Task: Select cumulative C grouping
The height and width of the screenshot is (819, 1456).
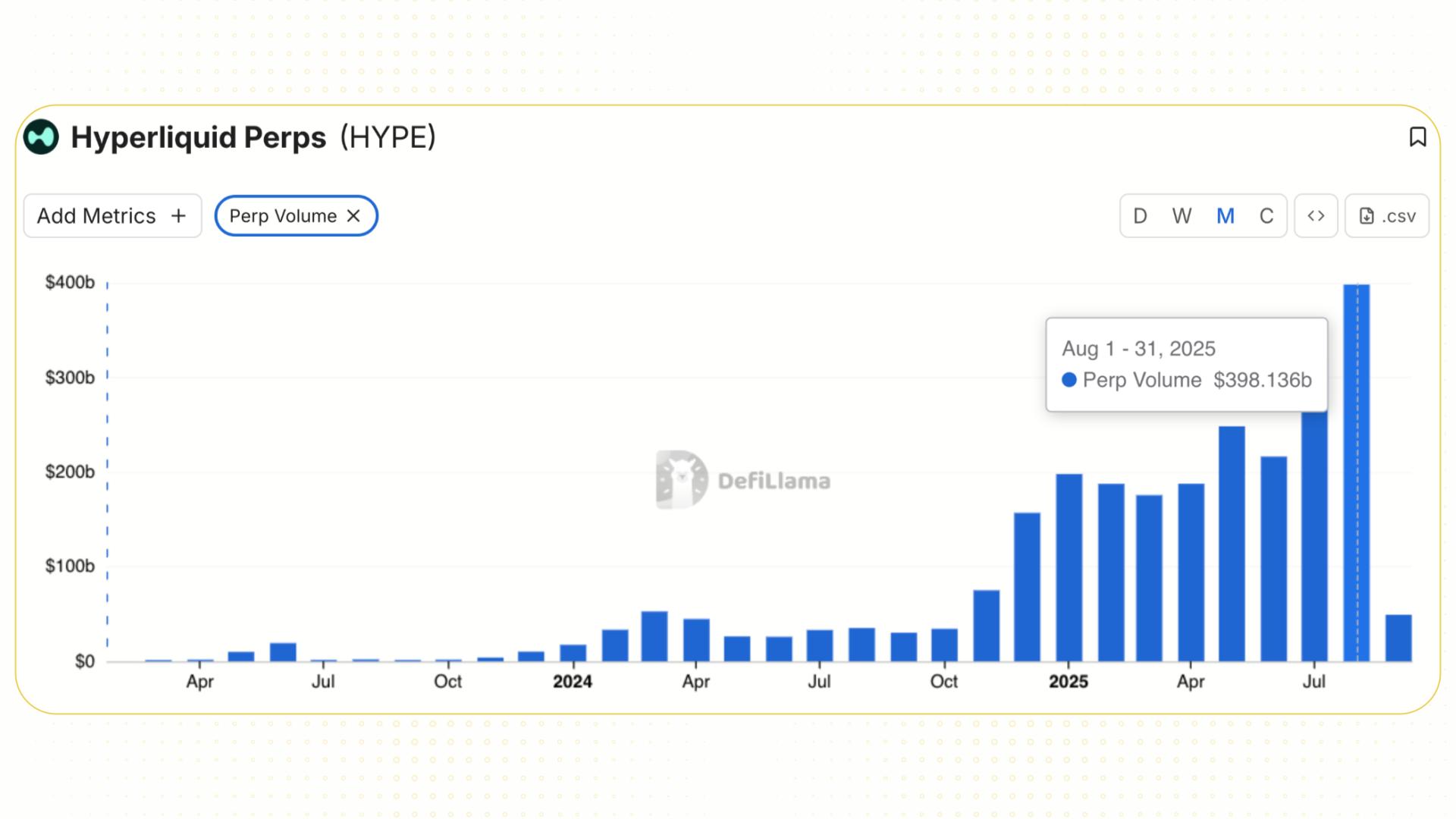Action: pyautogui.click(x=1266, y=216)
